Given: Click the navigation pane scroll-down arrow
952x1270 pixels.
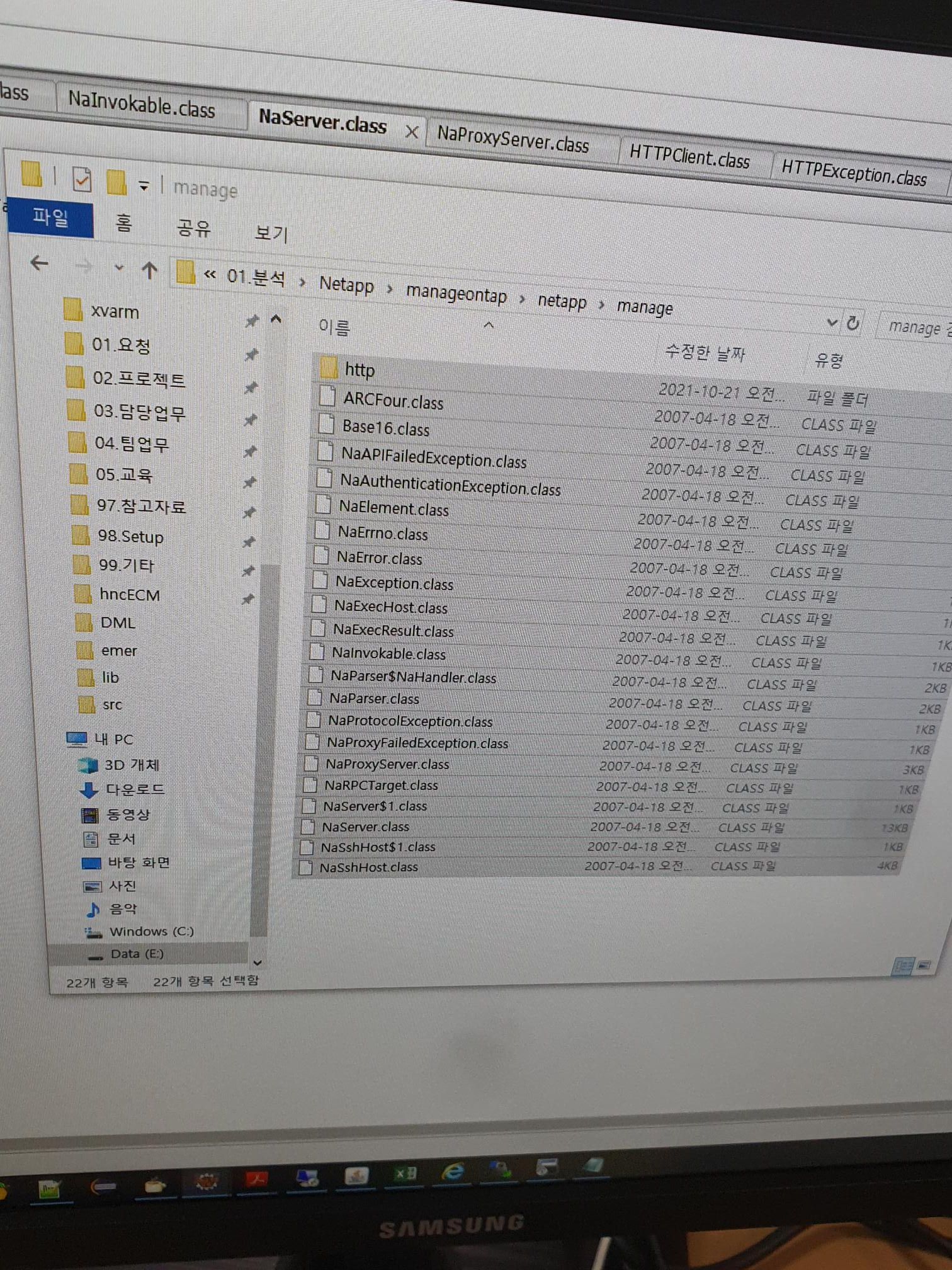Looking at the screenshot, I should (257, 963).
